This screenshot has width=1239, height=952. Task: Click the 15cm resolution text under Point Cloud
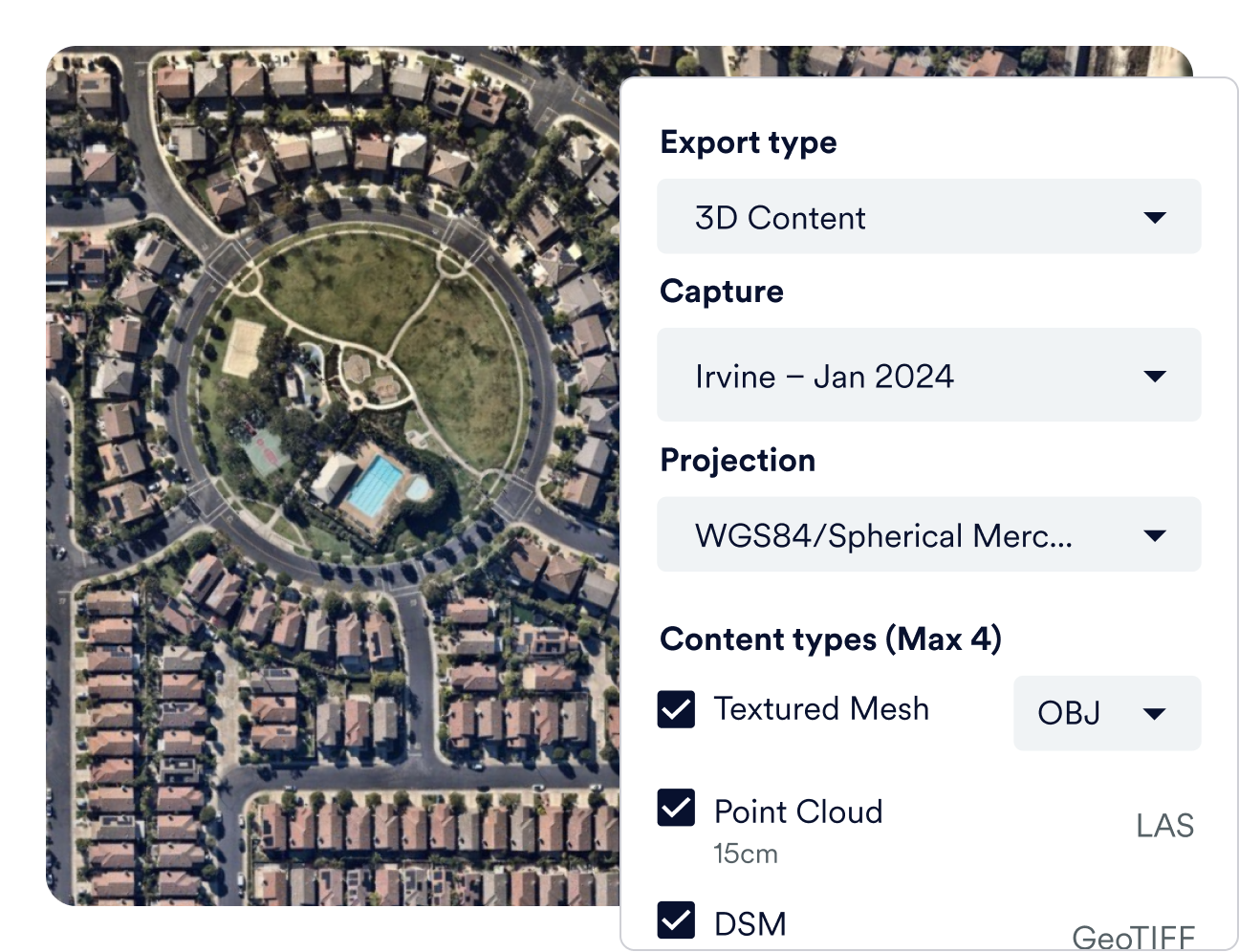tap(747, 854)
